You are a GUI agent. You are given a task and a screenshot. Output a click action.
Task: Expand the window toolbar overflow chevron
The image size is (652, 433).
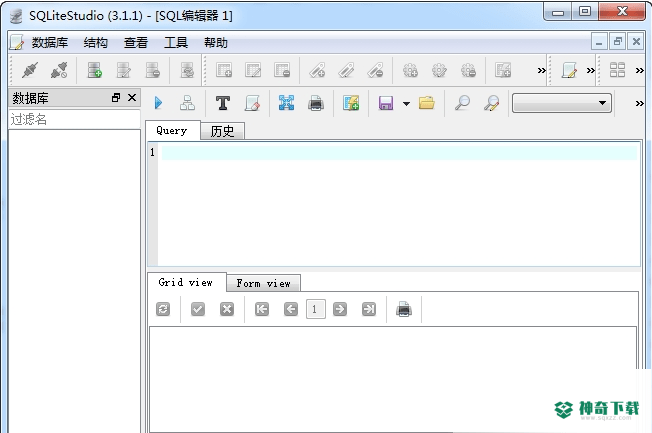[x=640, y=70]
